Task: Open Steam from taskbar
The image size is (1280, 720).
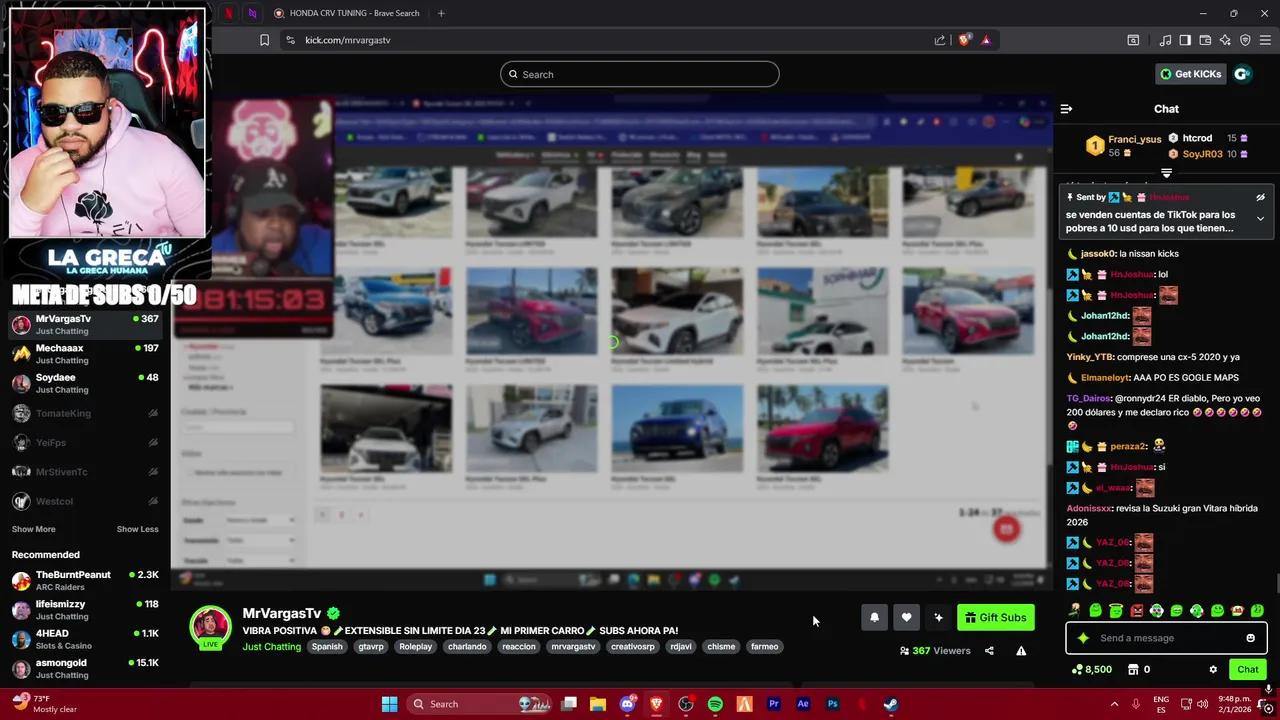Action: point(890,704)
